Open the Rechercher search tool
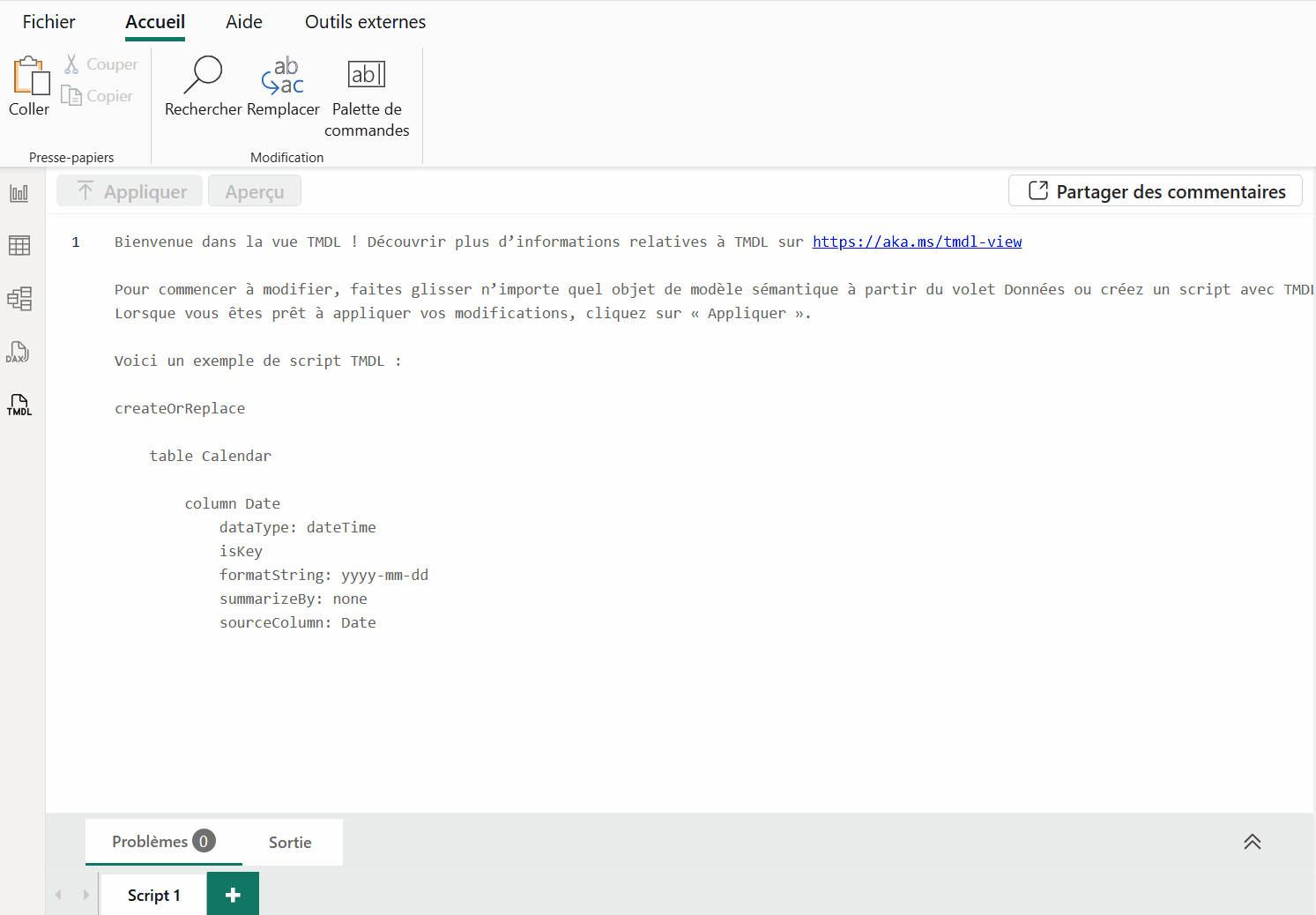The width and height of the screenshot is (1316, 915). pos(203,86)
